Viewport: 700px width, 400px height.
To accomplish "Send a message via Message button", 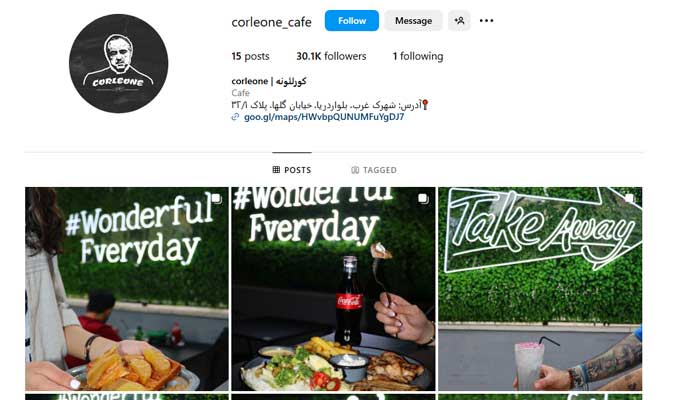I will (x=413, y=21).
